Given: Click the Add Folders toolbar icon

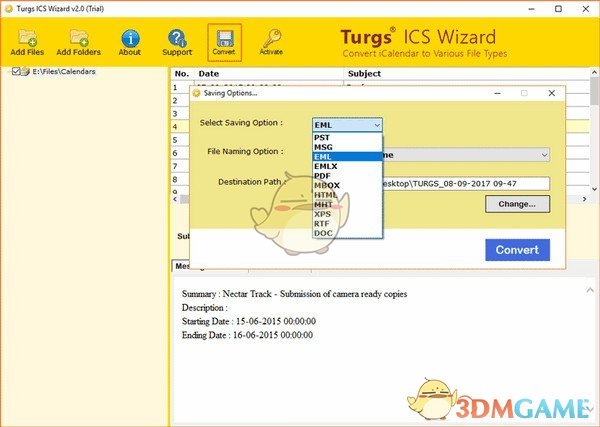Looking at the screenshot, I should [78, 42].
